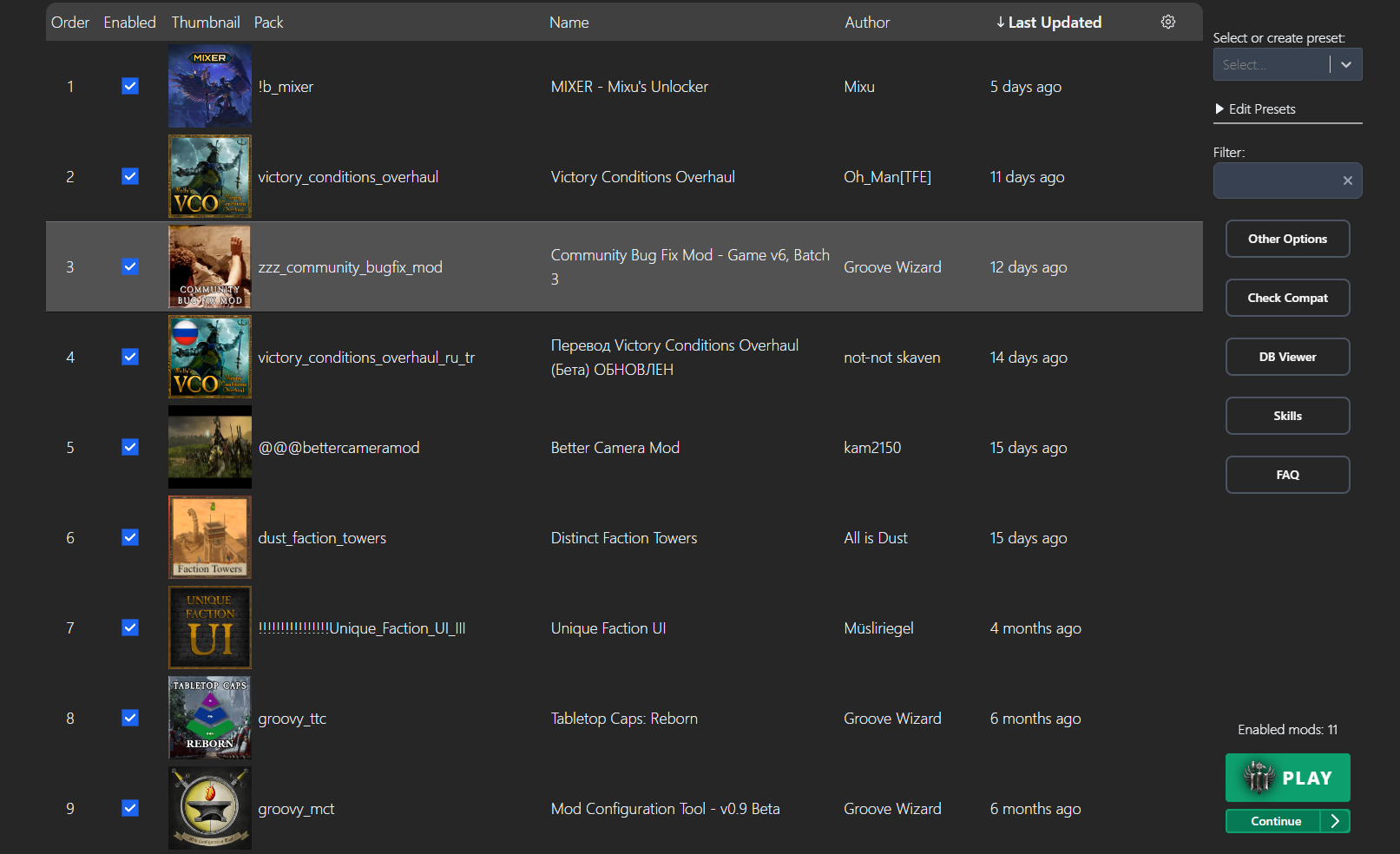Image resolution: width=1400 pixels, height=854 pixels.
Task: Click the MIXER mod thumbnail
Action: coord(209,87)
